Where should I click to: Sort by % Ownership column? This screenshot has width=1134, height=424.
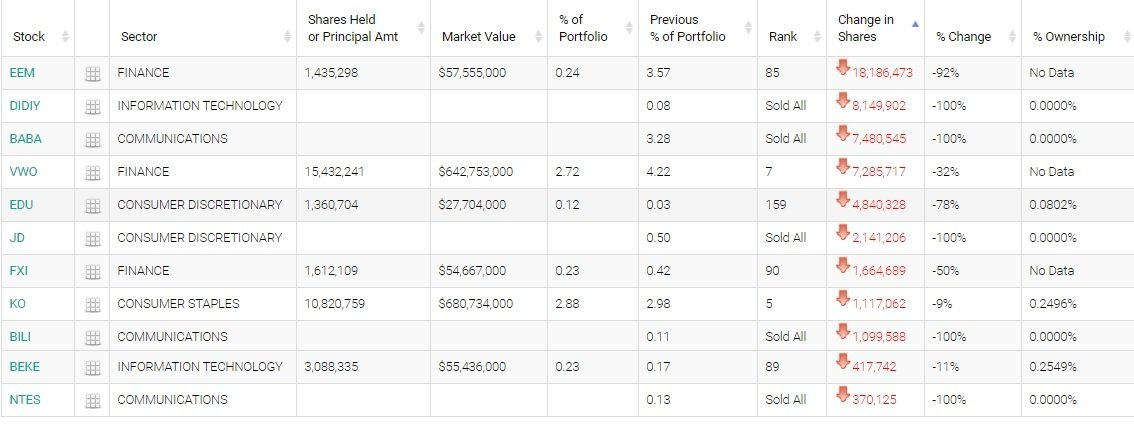coord(1069,37)
